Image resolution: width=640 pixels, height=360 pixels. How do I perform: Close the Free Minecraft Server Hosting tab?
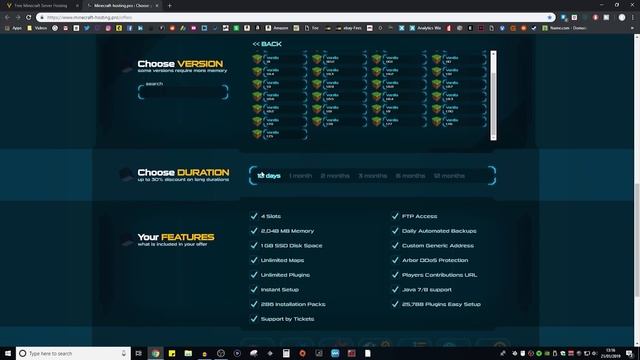(77, 6)
